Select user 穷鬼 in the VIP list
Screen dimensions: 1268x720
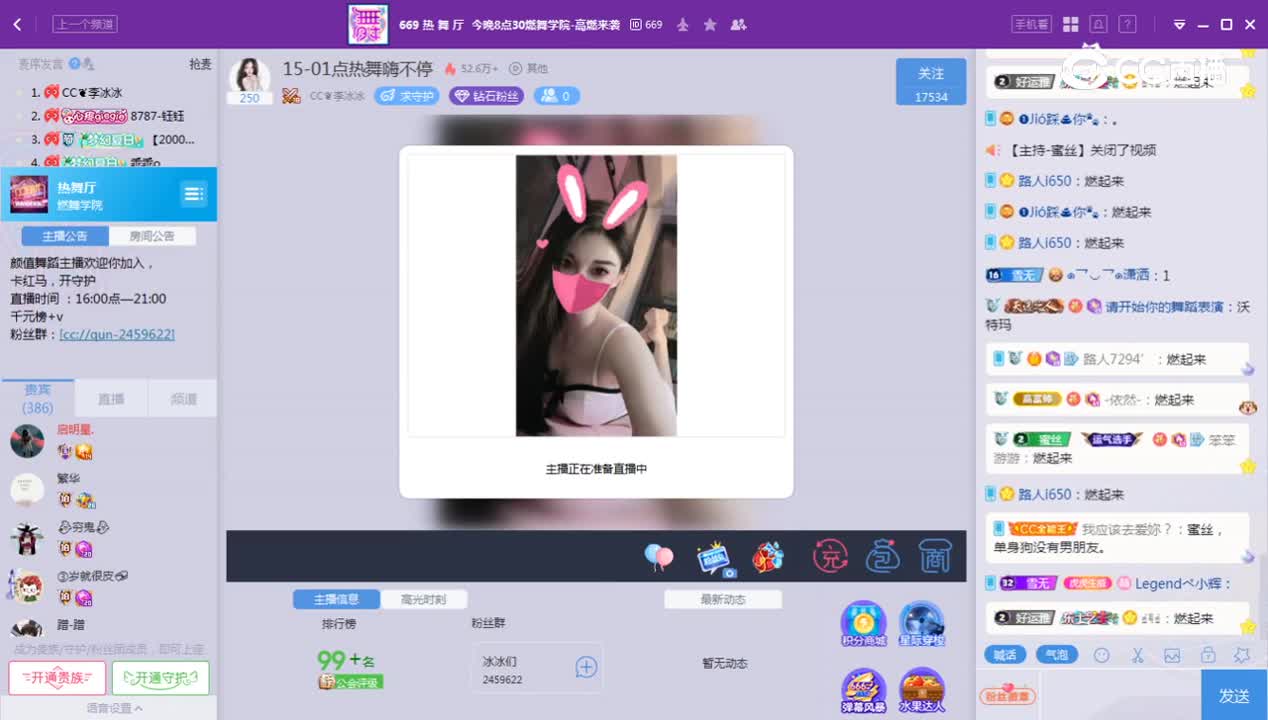(83, 527)
